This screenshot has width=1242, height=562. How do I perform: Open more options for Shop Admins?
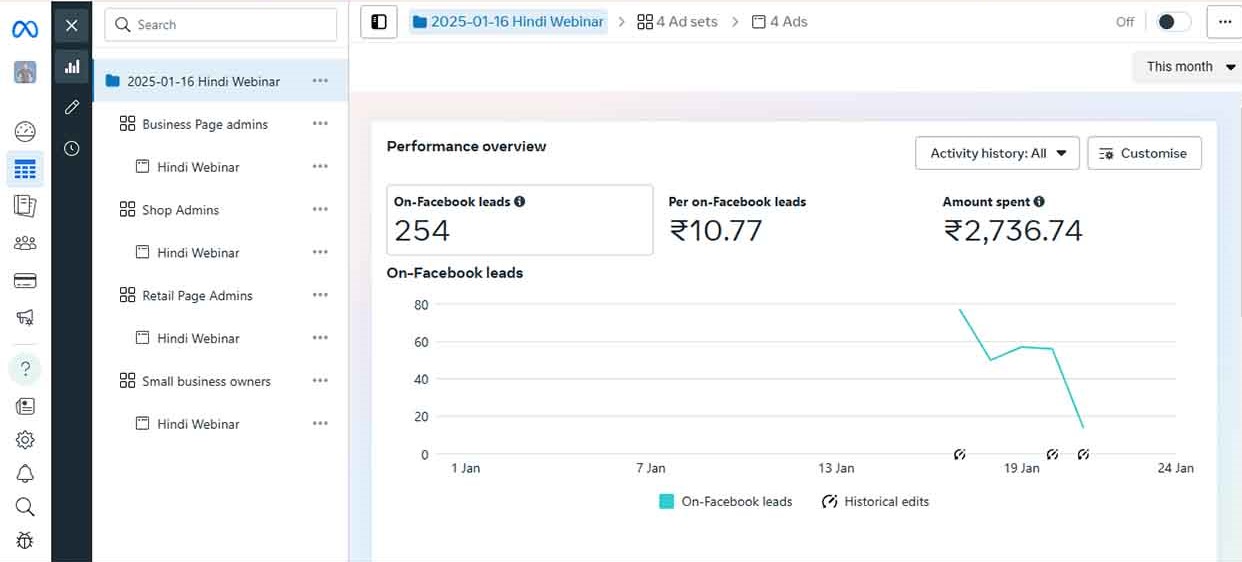tap(320, 210)
